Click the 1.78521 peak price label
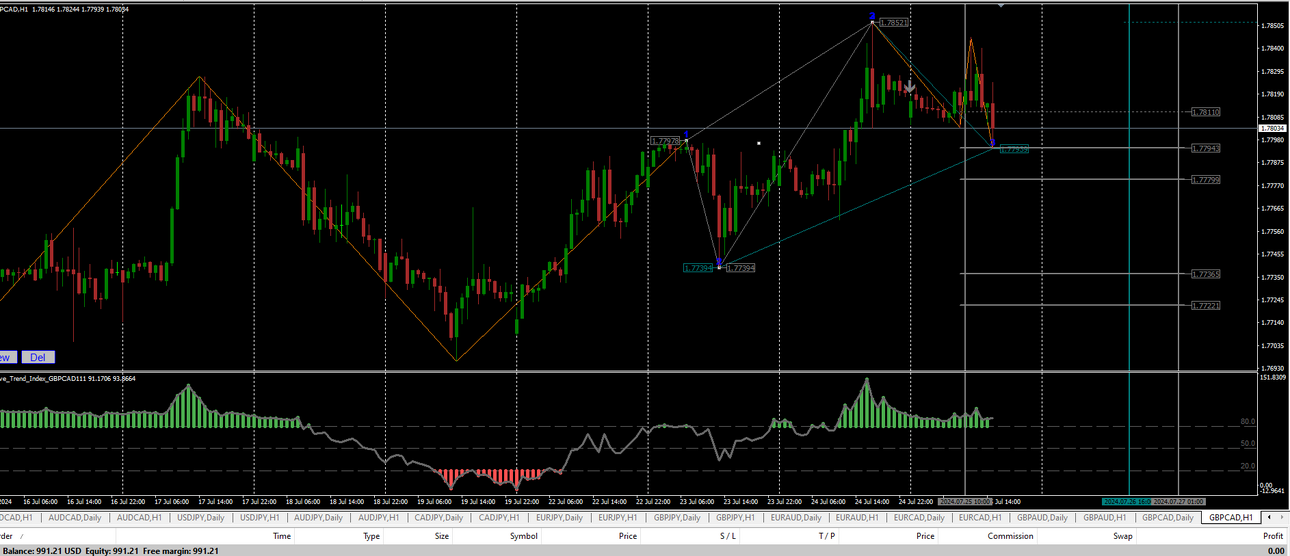This screenshot has width=1290, height=556. tap(894, 23)
